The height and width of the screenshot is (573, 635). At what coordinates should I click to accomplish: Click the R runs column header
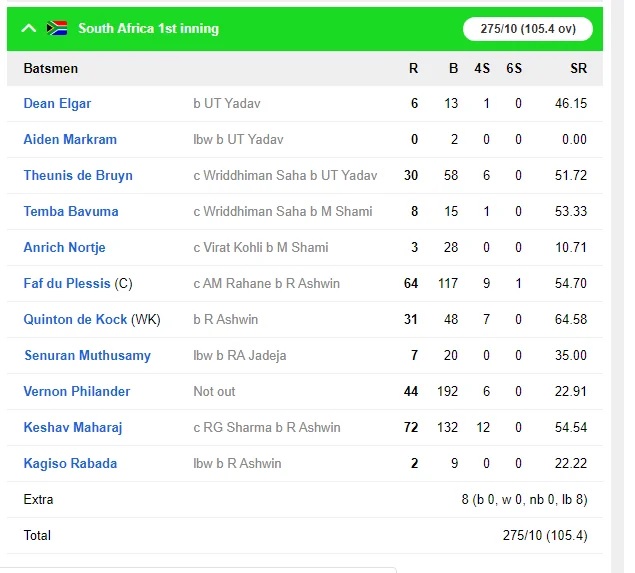(x=413, y=68)
